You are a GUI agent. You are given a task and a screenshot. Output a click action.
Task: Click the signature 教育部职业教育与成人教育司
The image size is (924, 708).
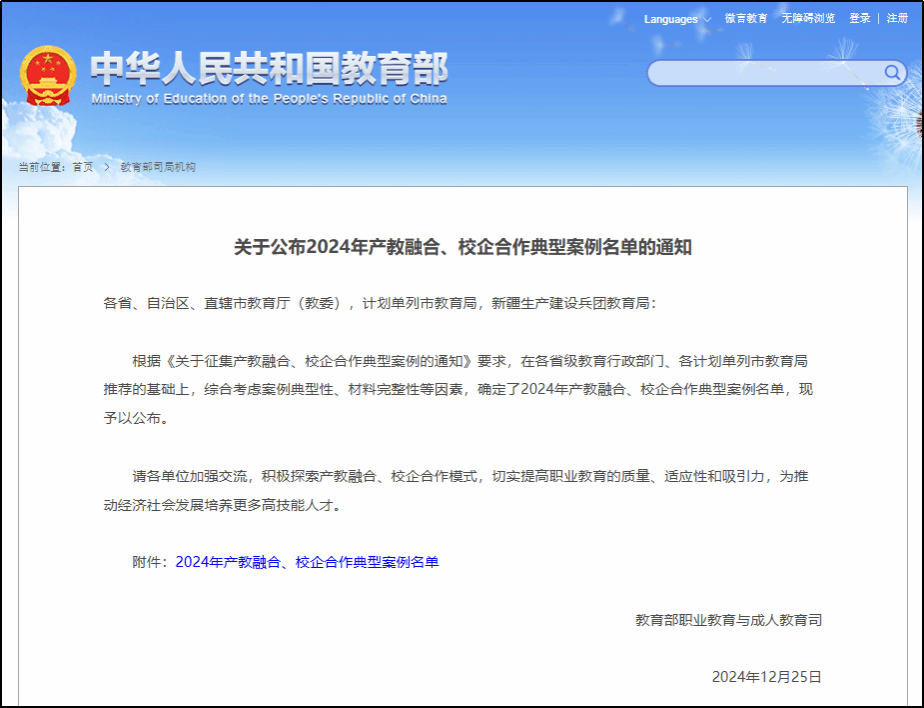click(x=728, y=620)
